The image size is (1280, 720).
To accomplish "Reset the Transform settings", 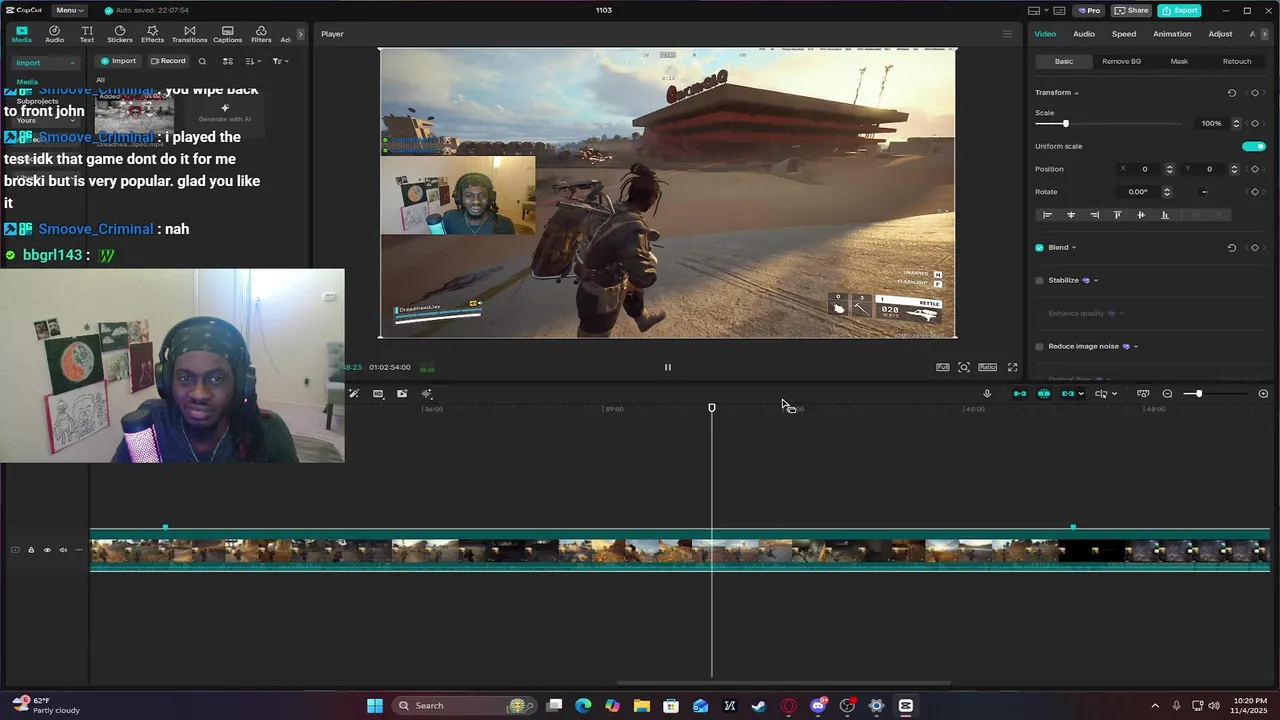I will [1232, 93].
